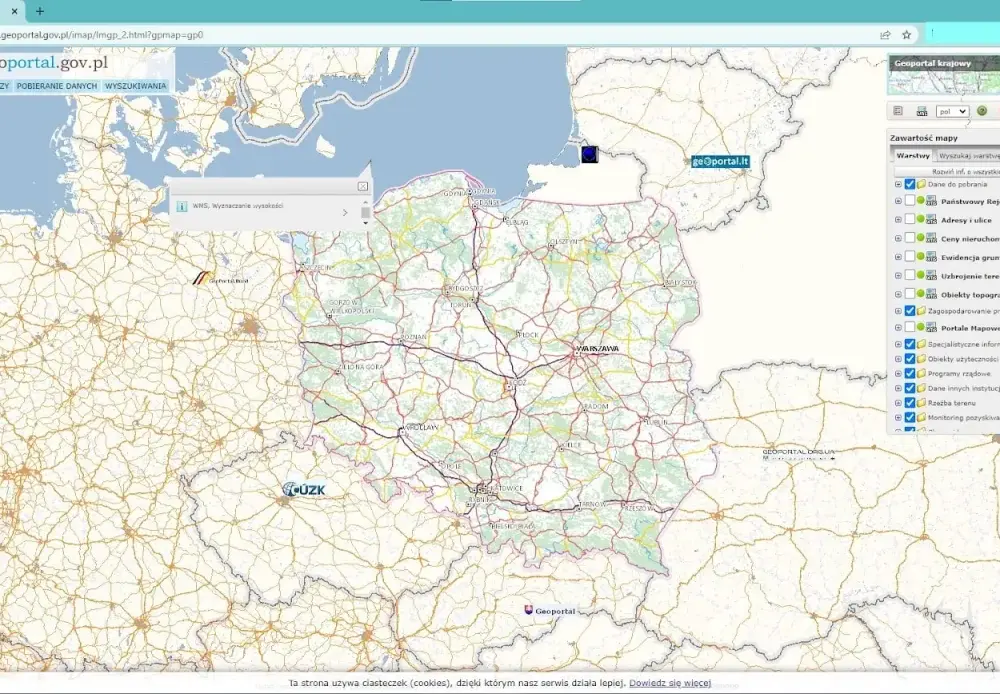Expand the Dane do pobrania tree node
This screenshot has width=1000, height=694.
coord(898,184)
